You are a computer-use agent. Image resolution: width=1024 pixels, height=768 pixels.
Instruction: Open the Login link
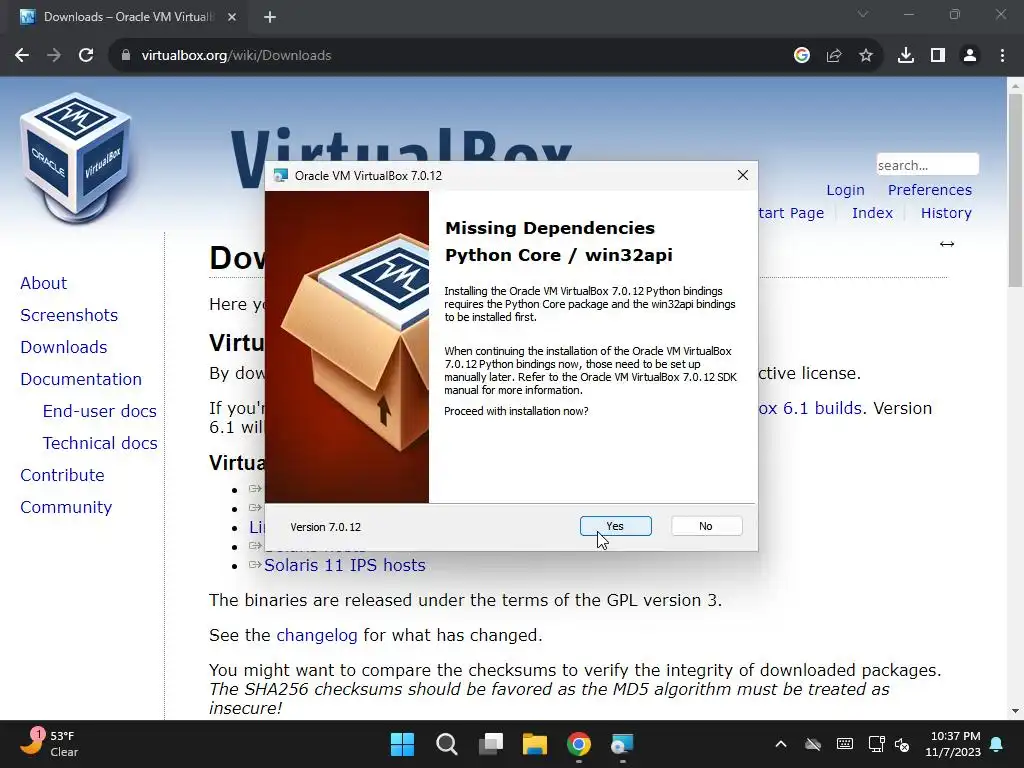pos(845,190)
